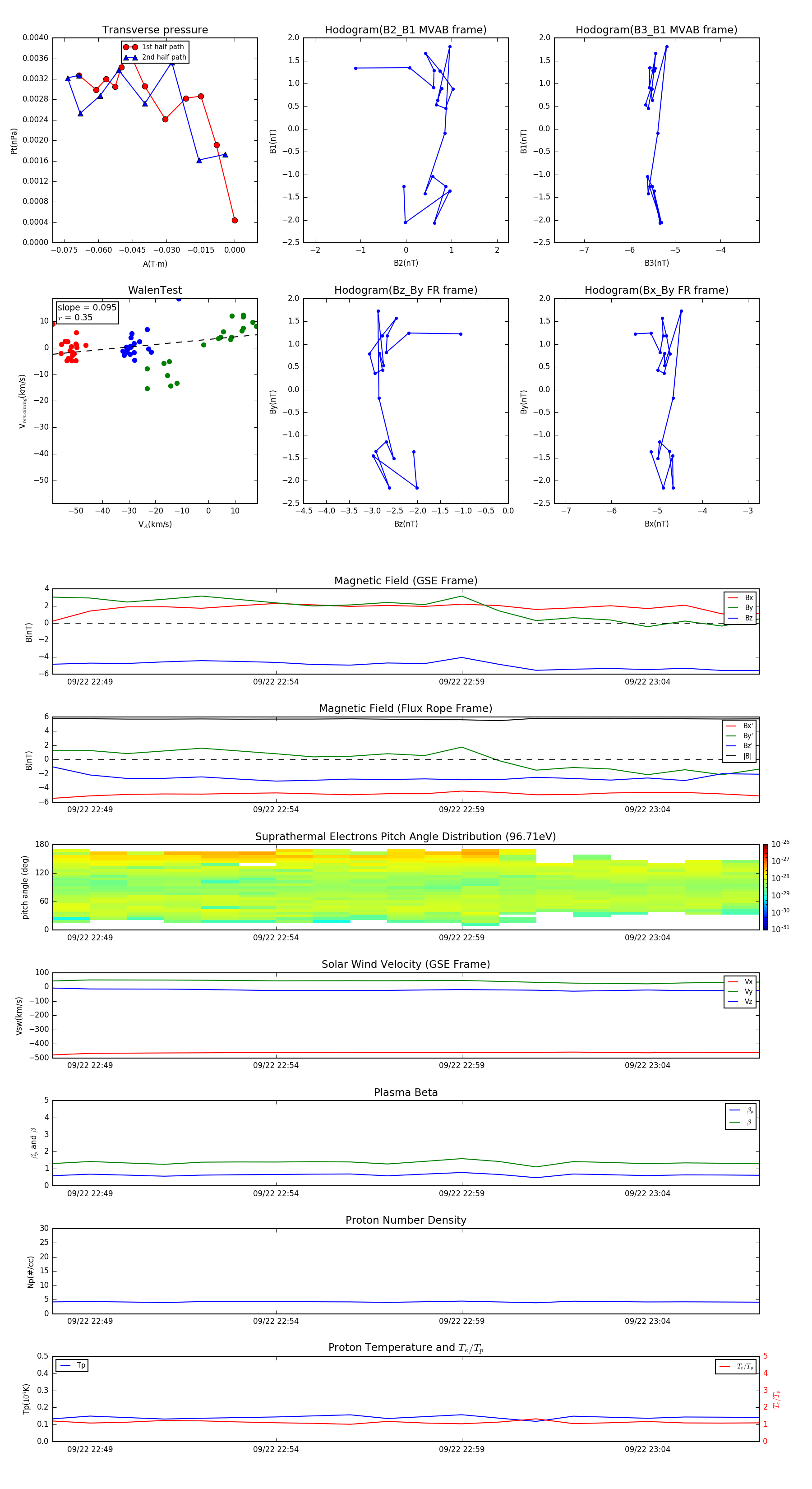
Task: Click the 'Transverse pressure' plot title
Action: click(155, 29)
